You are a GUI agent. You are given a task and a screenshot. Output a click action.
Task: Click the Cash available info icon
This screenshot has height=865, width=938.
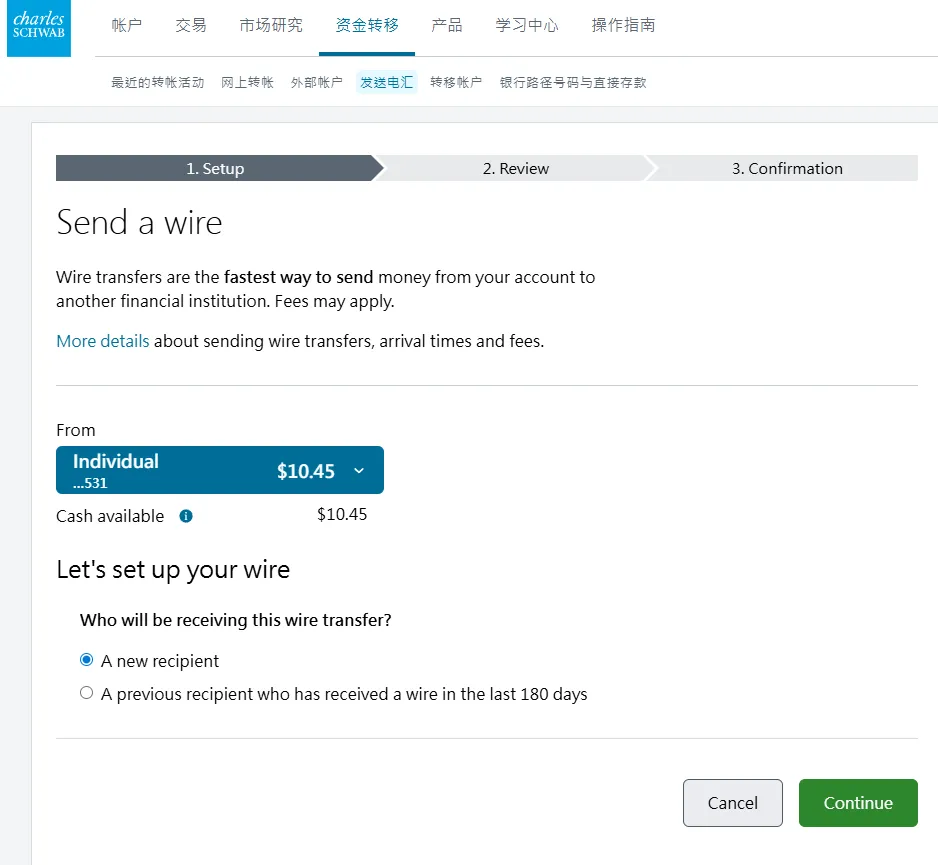pos(186,516)
